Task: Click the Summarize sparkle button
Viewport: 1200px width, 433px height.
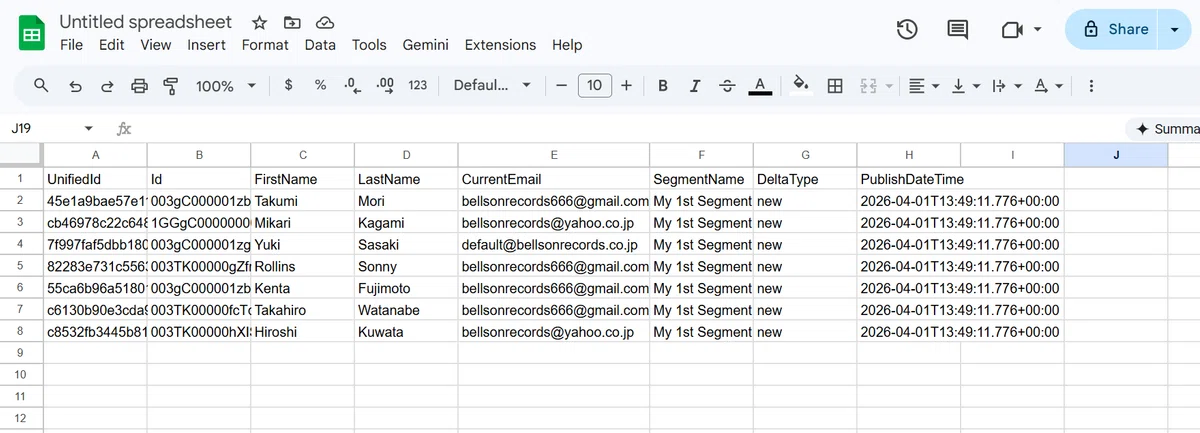Action: pos(1163,129)
